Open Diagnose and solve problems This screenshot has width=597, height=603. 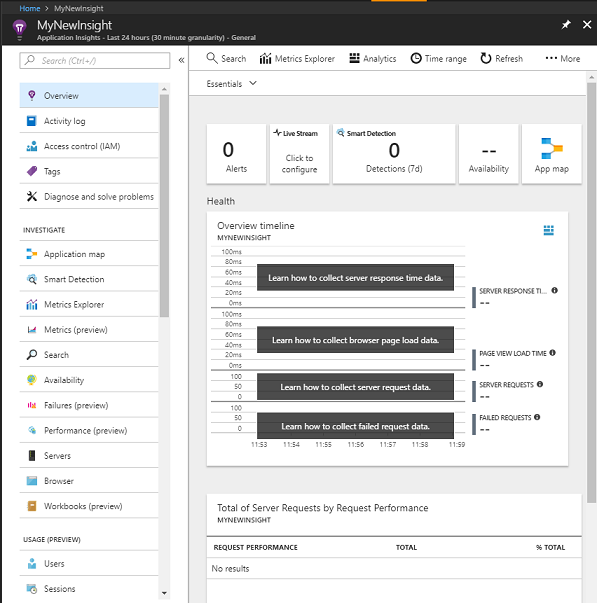point(89,197)
